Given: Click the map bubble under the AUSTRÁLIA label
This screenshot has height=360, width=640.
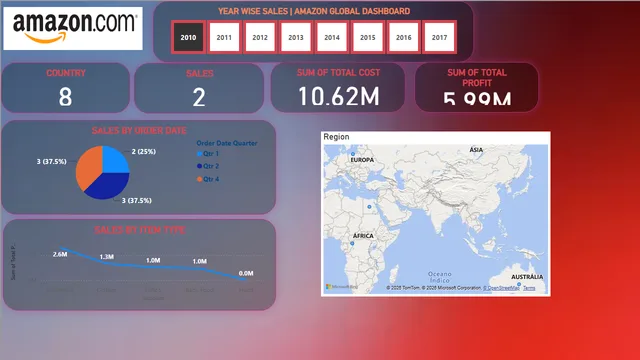Looking at the screenshot, I should point(519,284).
